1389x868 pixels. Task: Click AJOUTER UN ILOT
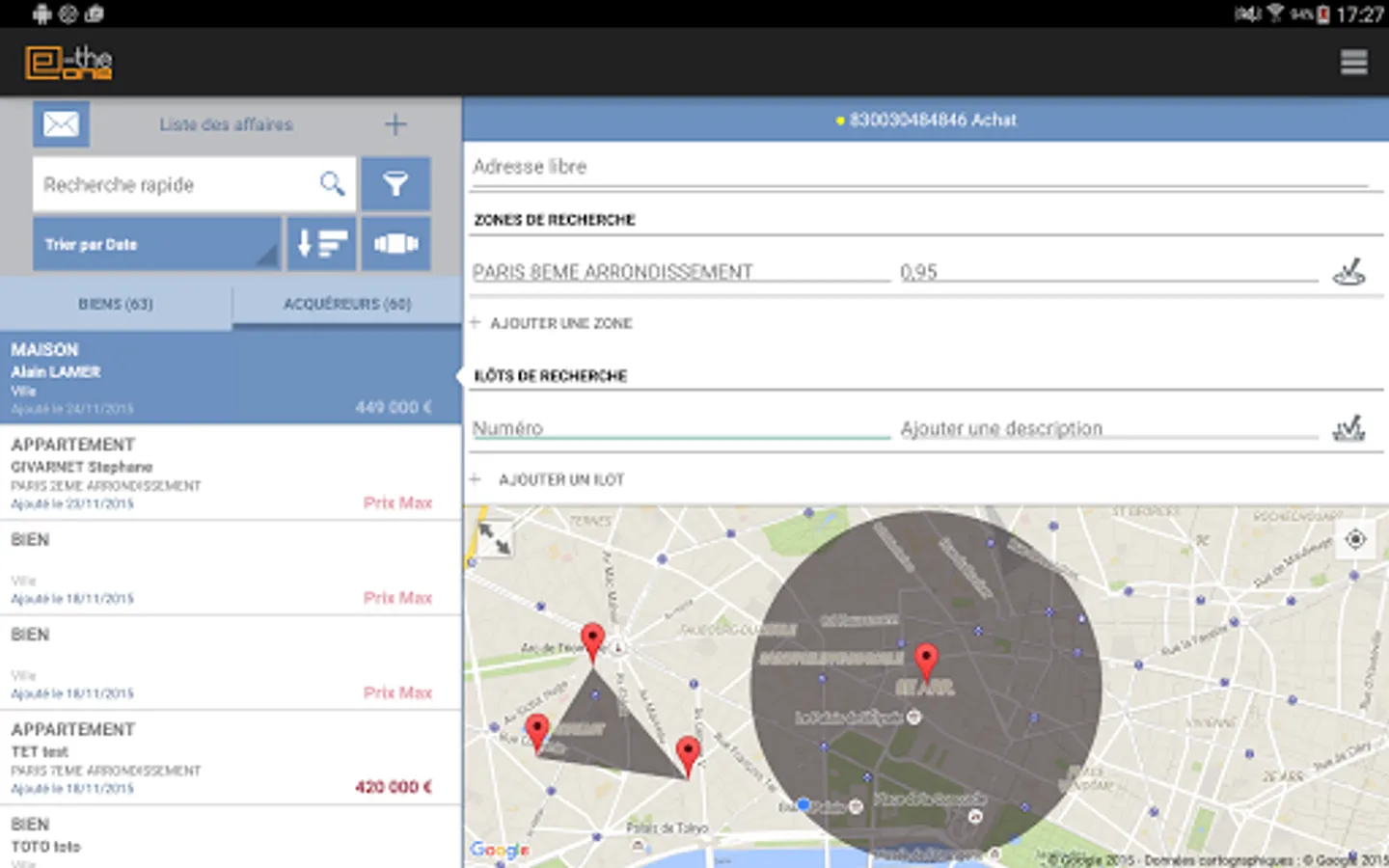tap(561, 479)
